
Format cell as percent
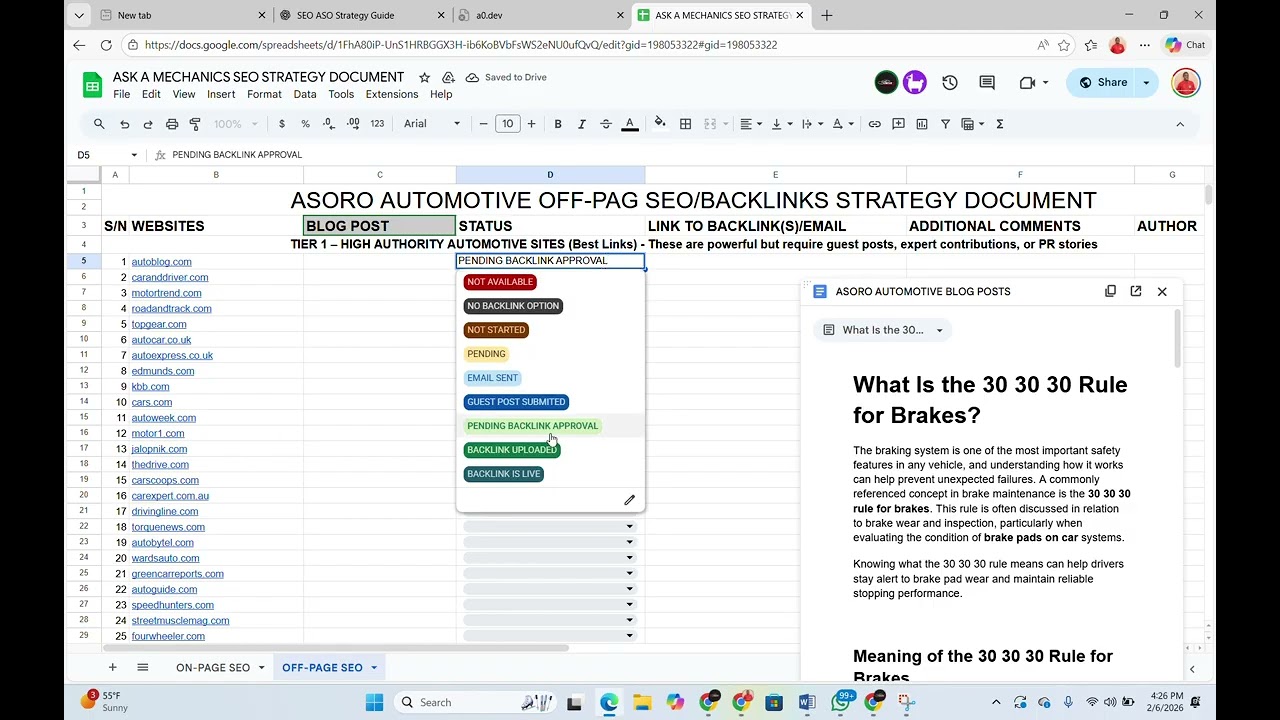305,124
